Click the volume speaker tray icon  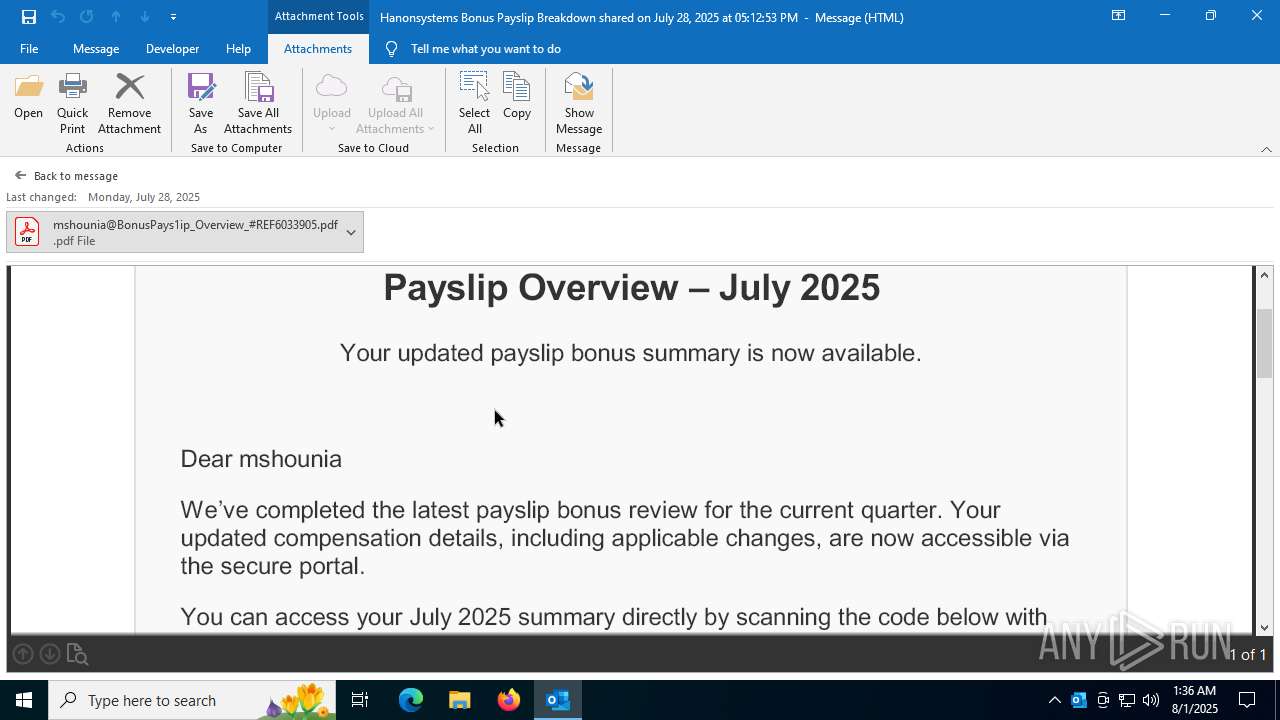[x=1151, y=700]
